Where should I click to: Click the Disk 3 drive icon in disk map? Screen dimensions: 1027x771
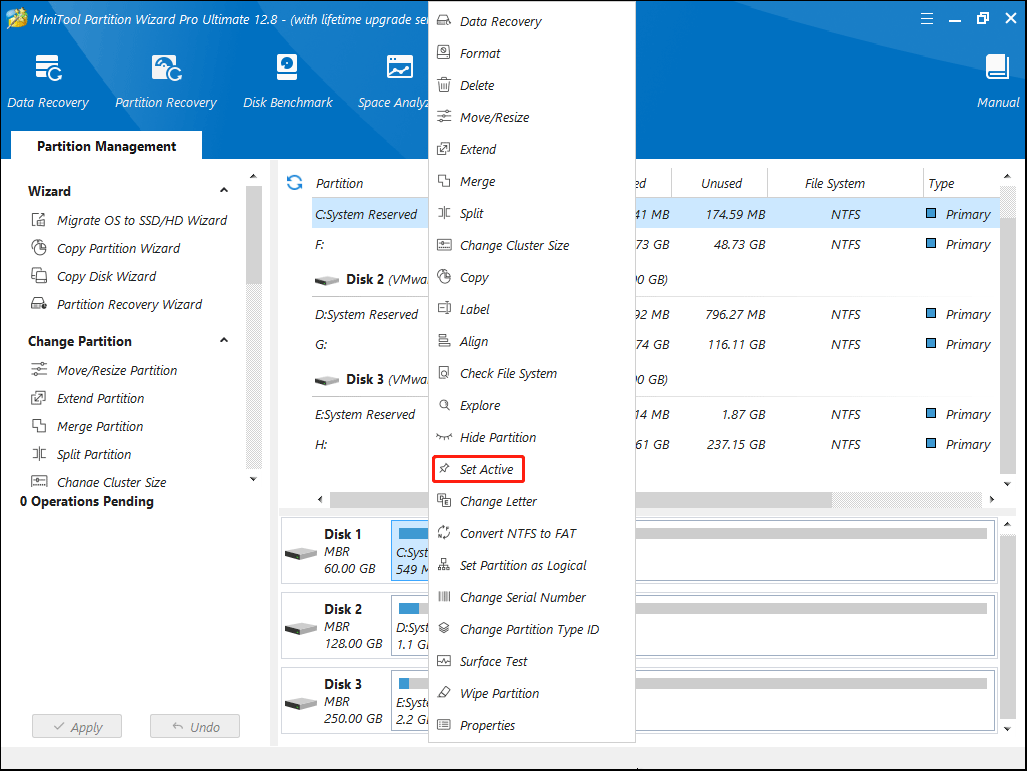pos(301,704)
